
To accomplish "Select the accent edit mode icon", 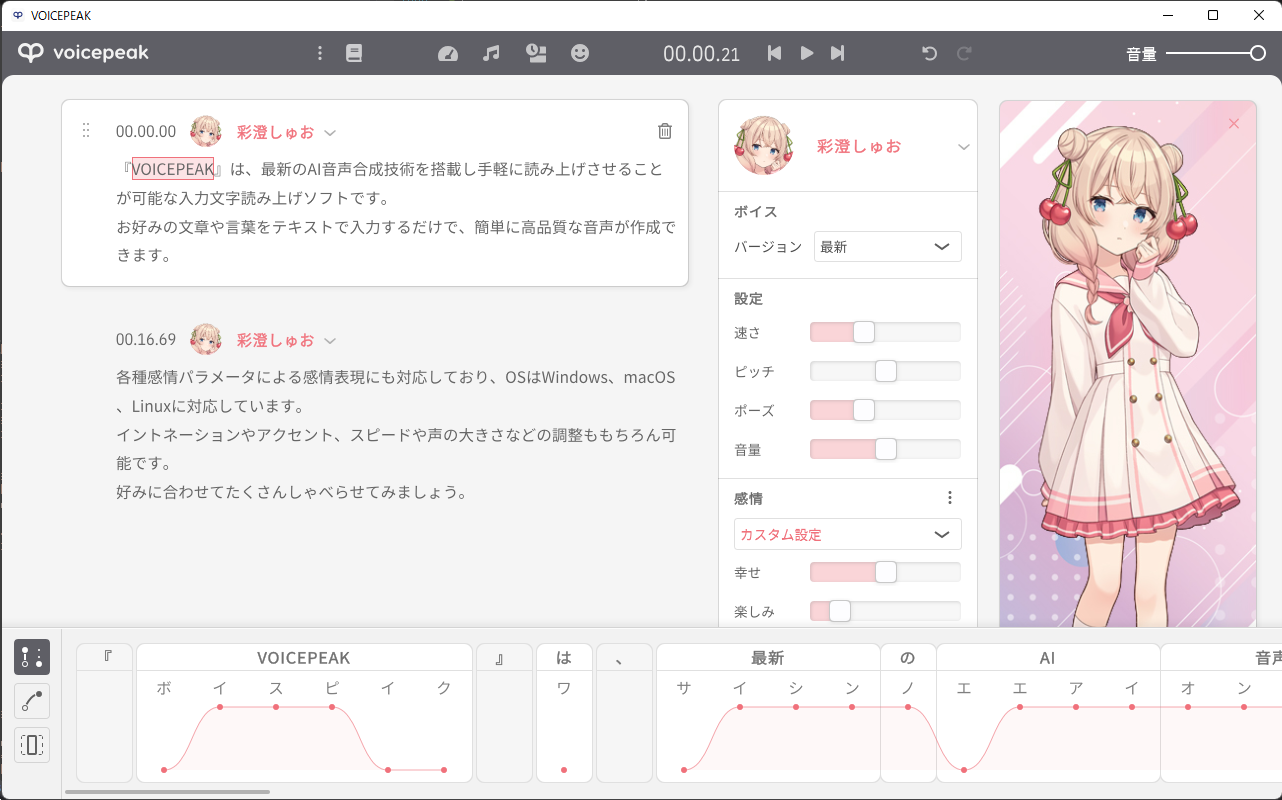I will click(32, 657).
